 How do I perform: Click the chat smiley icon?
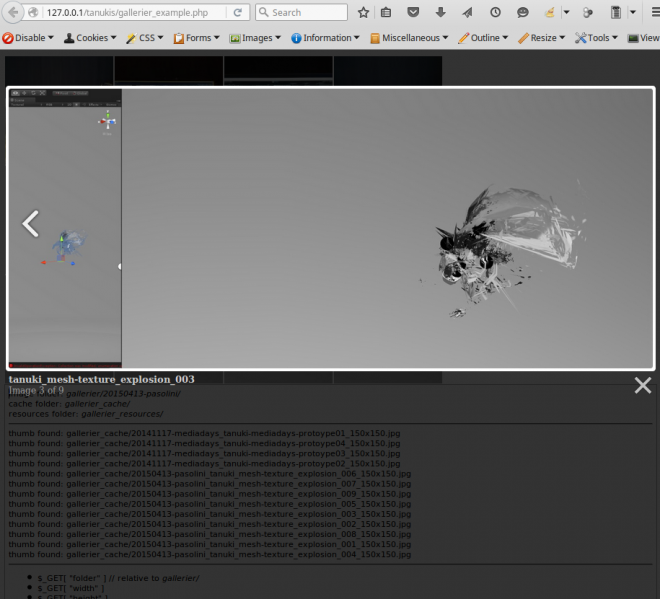522,13
